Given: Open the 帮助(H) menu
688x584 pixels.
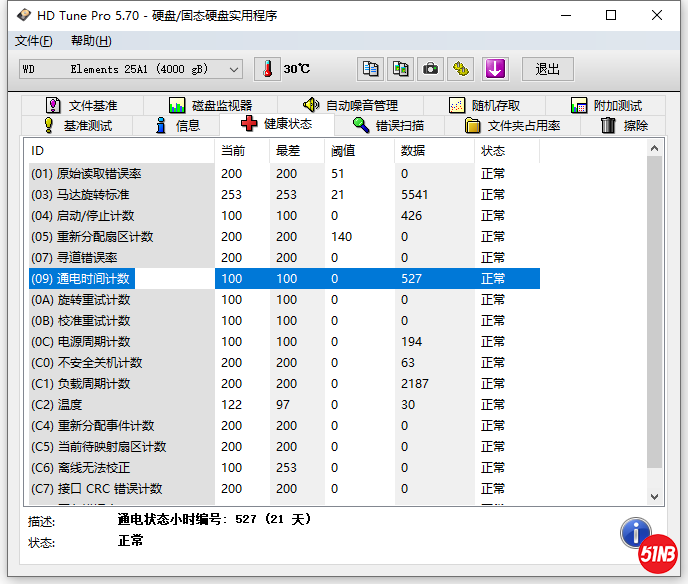Looking at the screenshot, I should pyautogui.click(x=91, y=41).
